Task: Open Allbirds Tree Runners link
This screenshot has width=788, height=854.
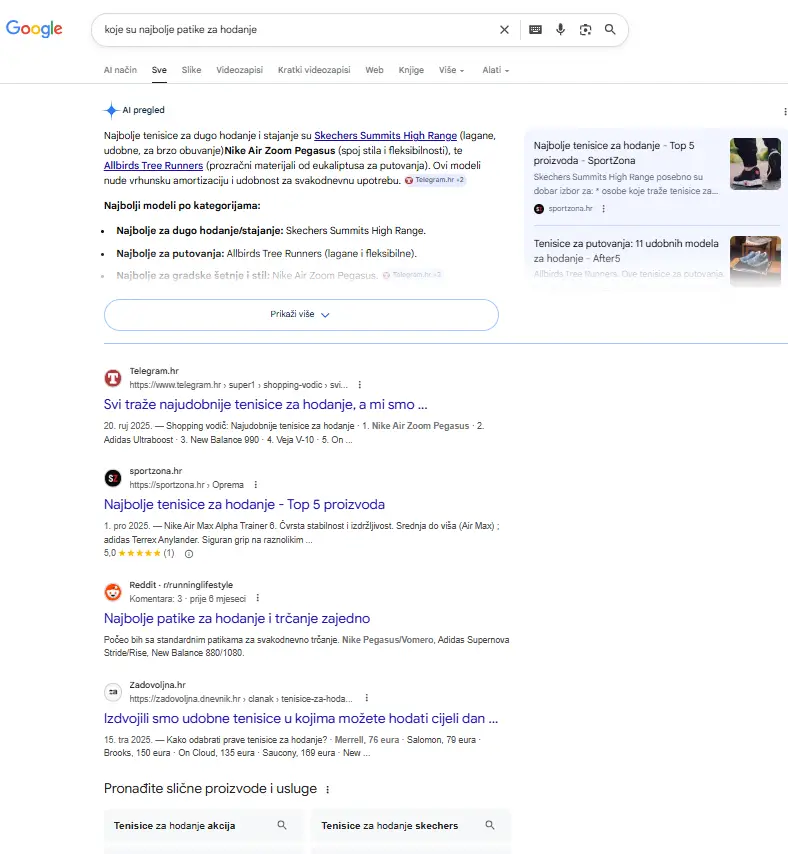Action: pos(154,166)
